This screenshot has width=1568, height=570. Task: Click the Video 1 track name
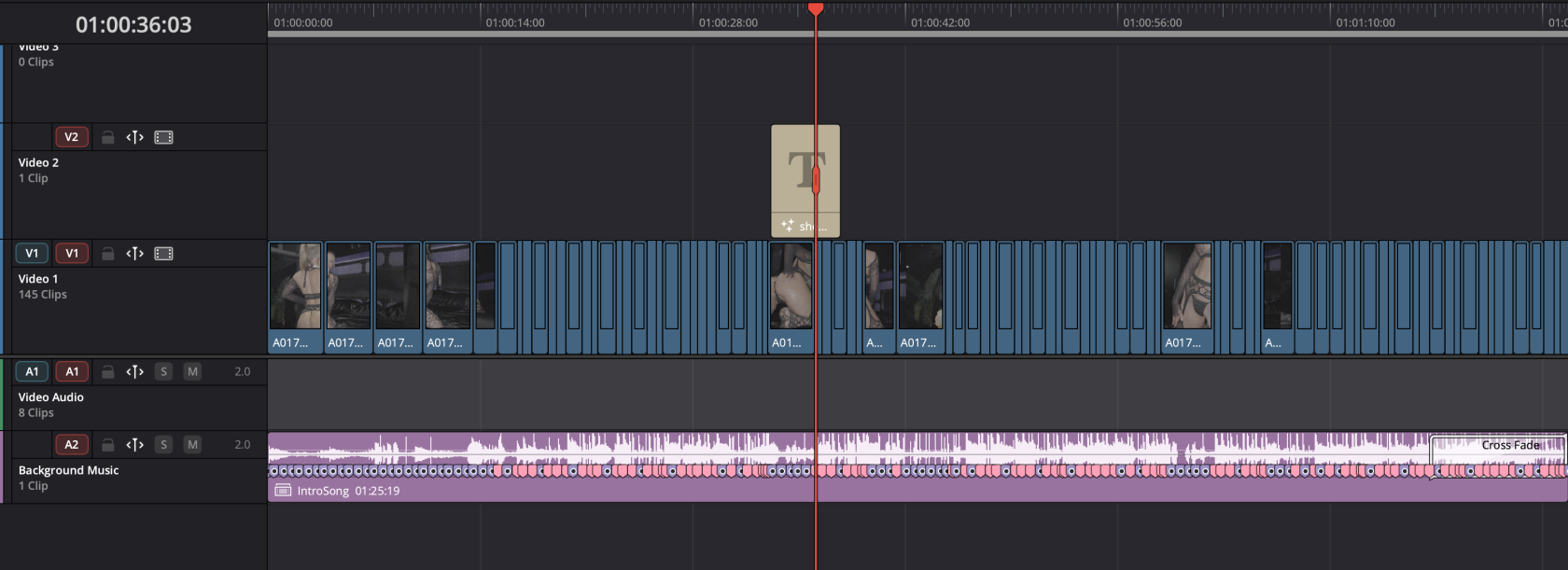click(x=38, y=279)
